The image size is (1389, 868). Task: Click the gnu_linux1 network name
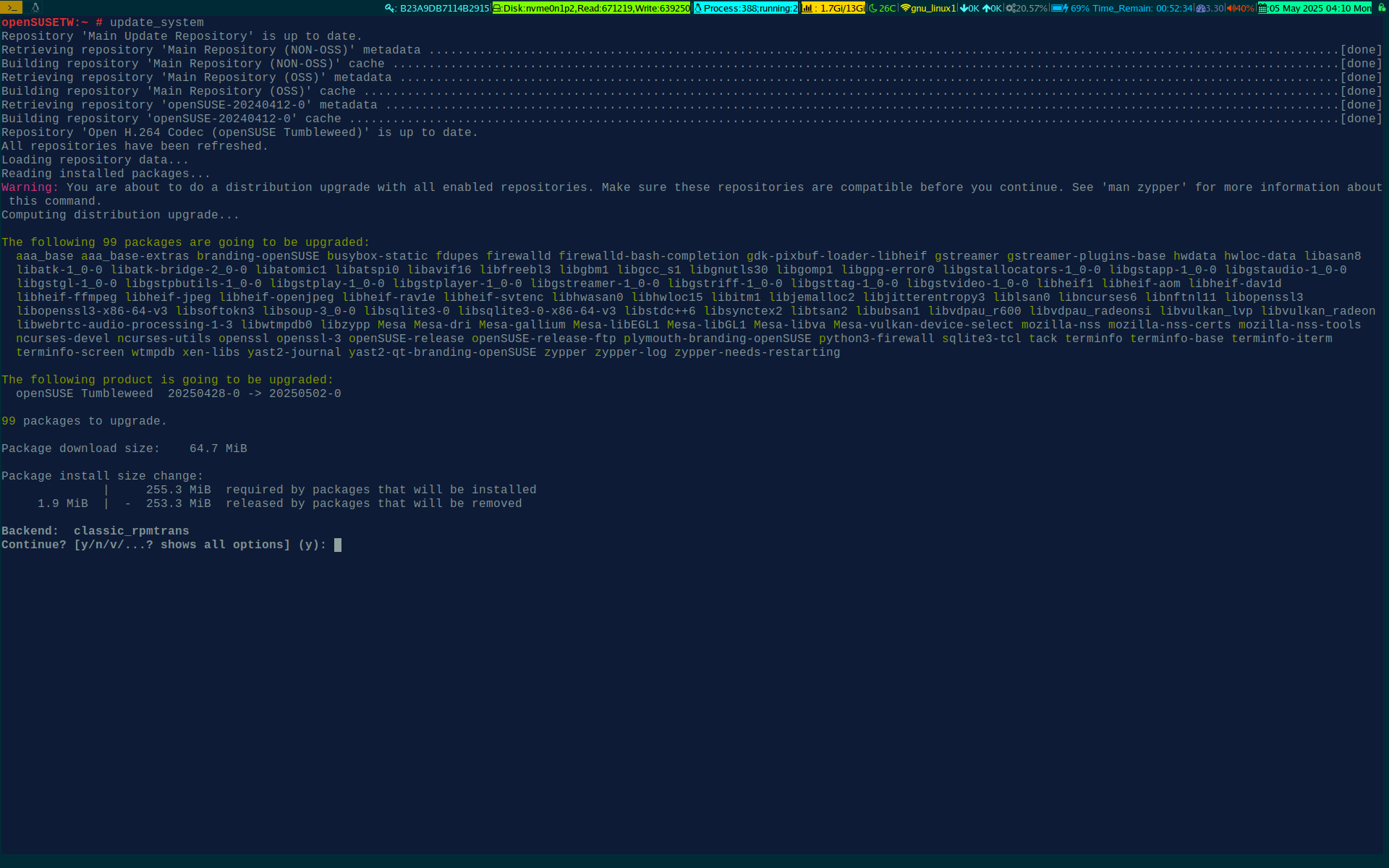click(x=934, y=9)
